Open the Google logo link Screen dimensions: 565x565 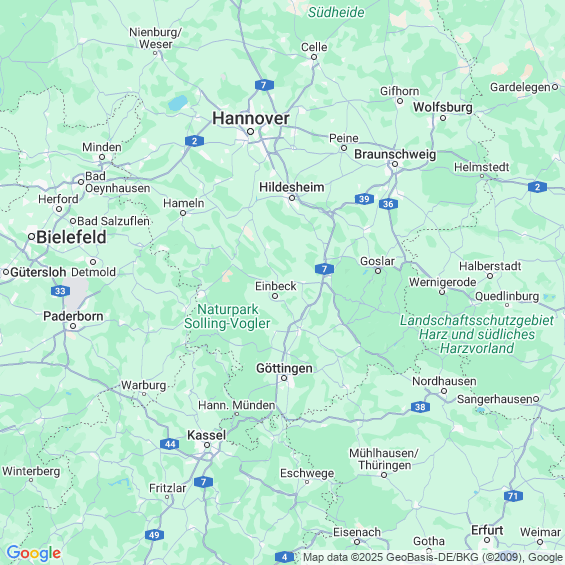34,553
